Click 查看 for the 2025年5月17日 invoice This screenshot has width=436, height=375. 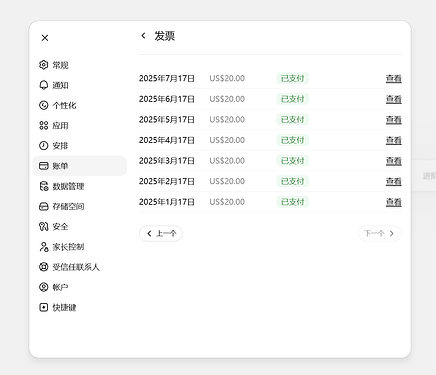tap(394, 120)
